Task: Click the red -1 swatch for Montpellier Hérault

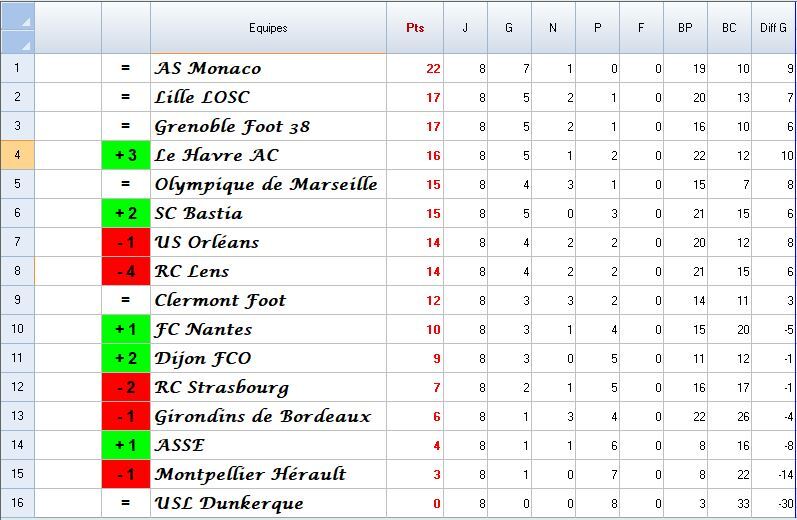Action: pos(126,474)
